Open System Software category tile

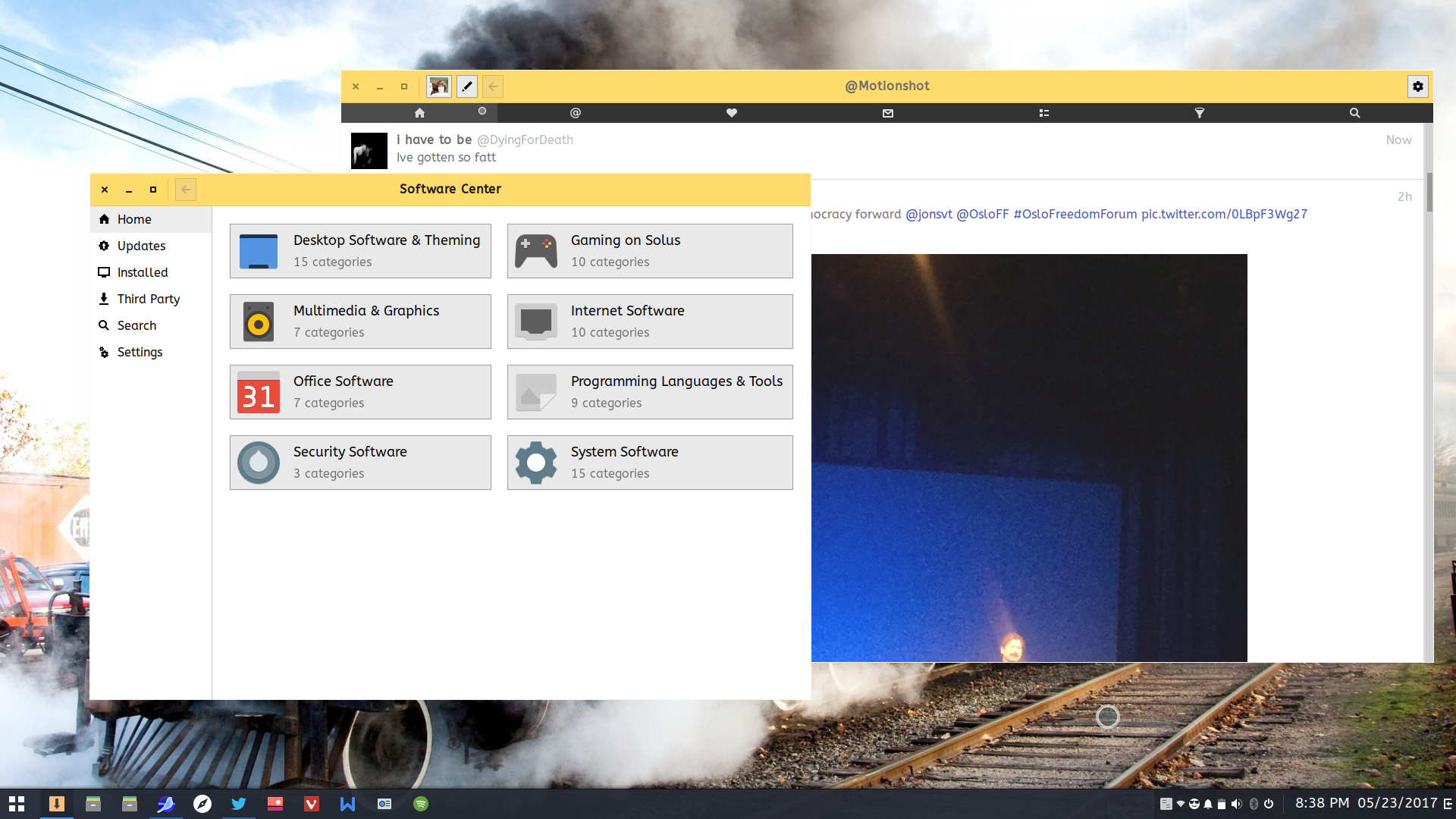tap(649, 463)
